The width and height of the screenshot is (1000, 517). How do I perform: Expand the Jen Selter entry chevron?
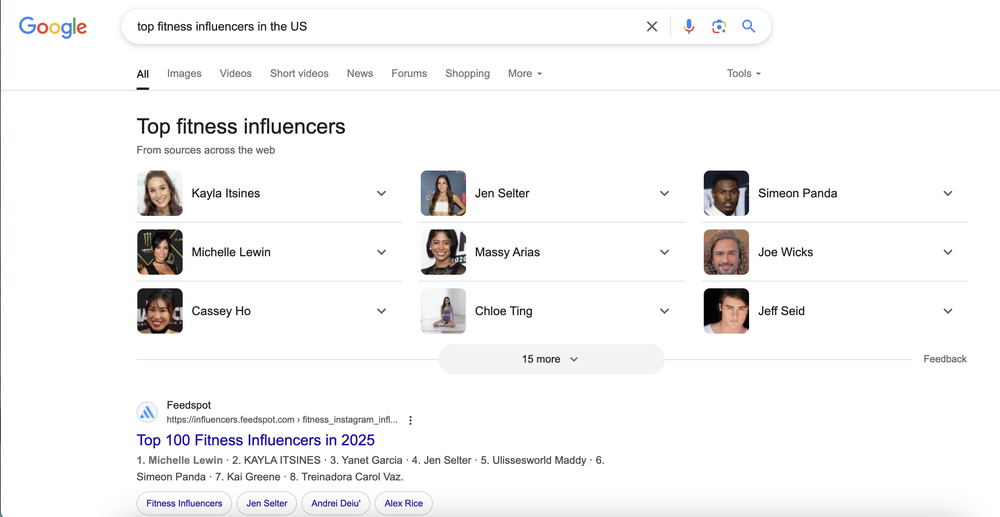click(665, 193)
